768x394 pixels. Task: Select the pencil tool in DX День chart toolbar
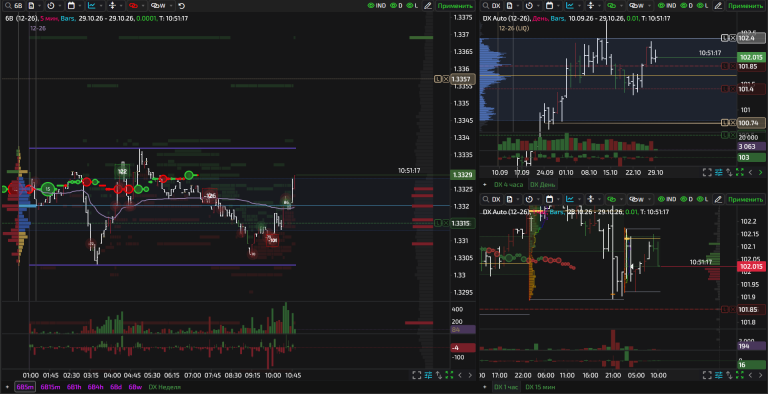[x=718, y=6]
